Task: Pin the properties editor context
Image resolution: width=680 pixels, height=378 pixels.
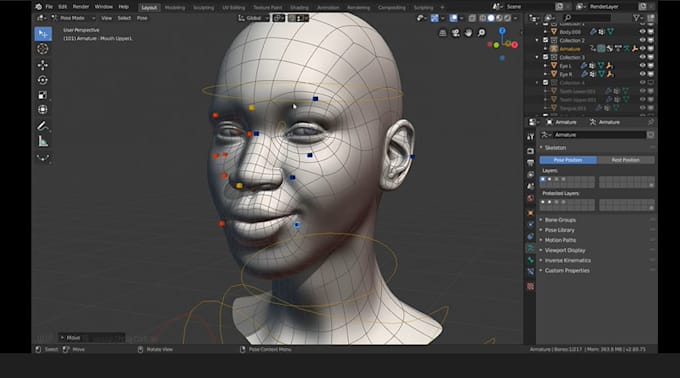Action: pyautogui.click(x=651, y=122)
